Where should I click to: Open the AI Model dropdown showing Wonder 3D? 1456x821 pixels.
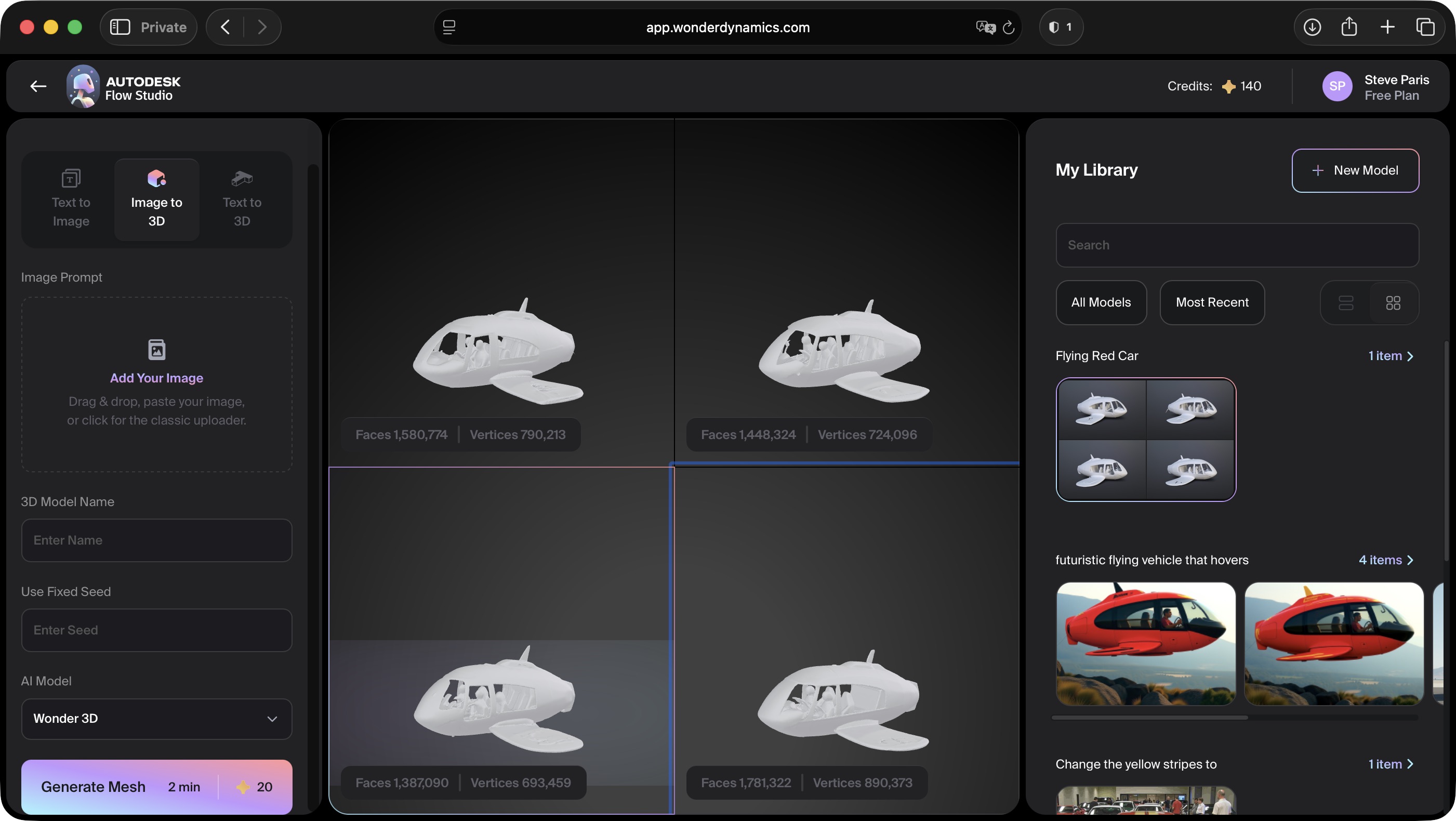156,719
